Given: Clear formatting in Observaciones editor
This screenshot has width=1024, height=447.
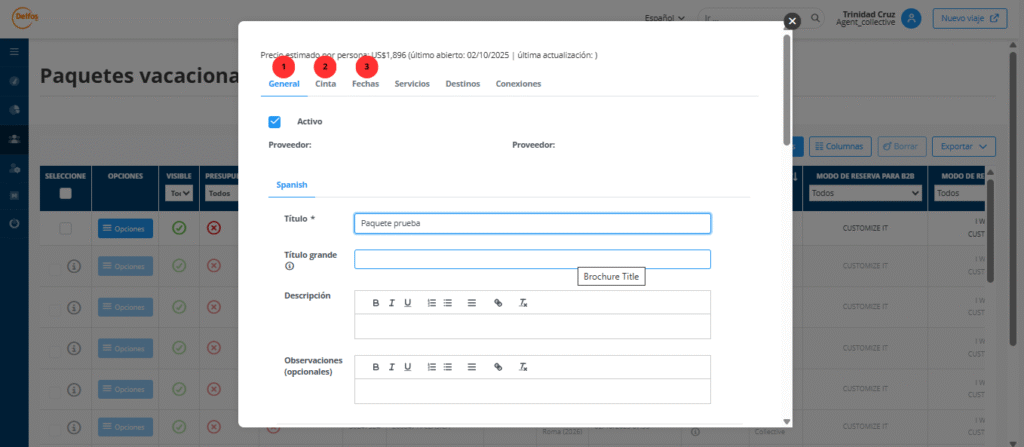Looking at the screenshot, I should coord(523,367).
